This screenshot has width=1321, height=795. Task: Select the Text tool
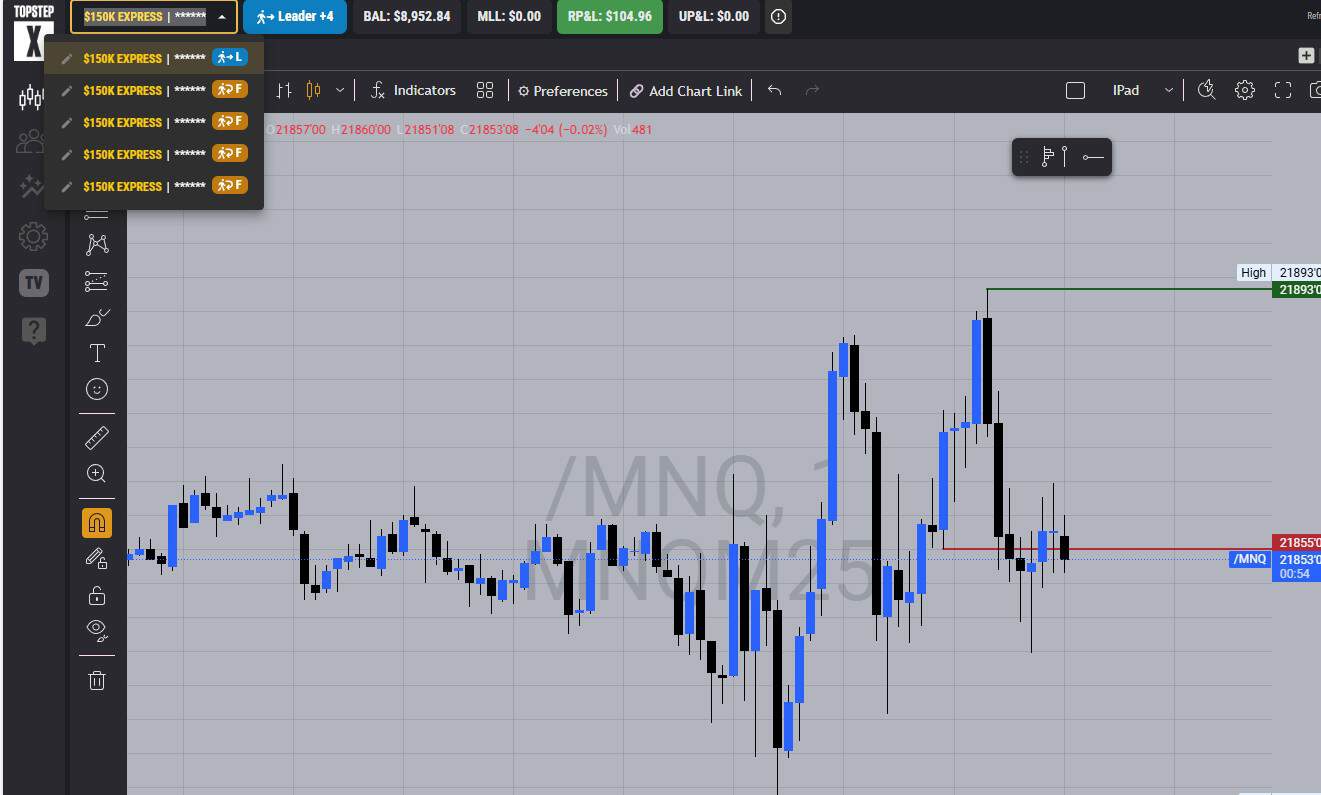[97, 353]
